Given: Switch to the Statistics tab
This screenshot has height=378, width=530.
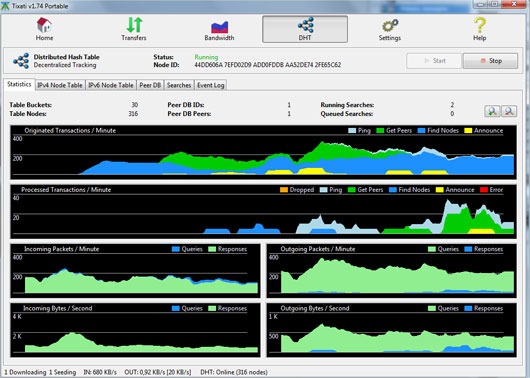Looking at the screenshot, I should click(19, 84).
